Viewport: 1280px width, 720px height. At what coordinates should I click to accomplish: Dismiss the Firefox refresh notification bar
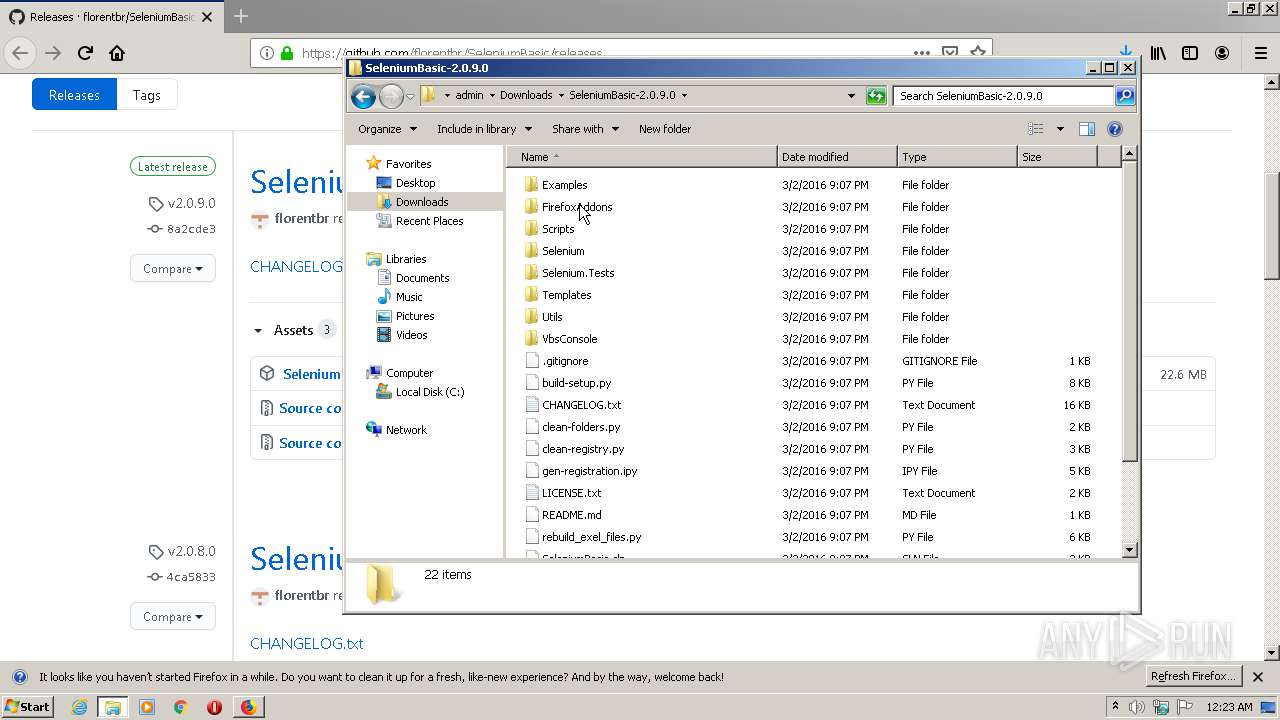click(x=1260, y=677)
